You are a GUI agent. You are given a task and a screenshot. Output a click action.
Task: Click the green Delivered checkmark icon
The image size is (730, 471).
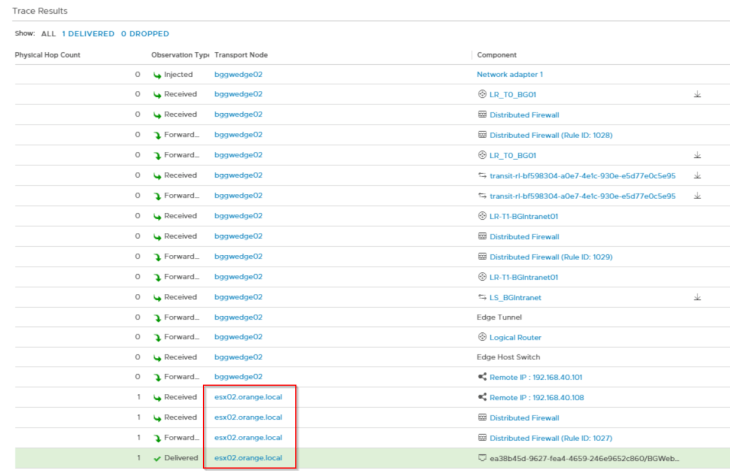(x=157, y=458)
